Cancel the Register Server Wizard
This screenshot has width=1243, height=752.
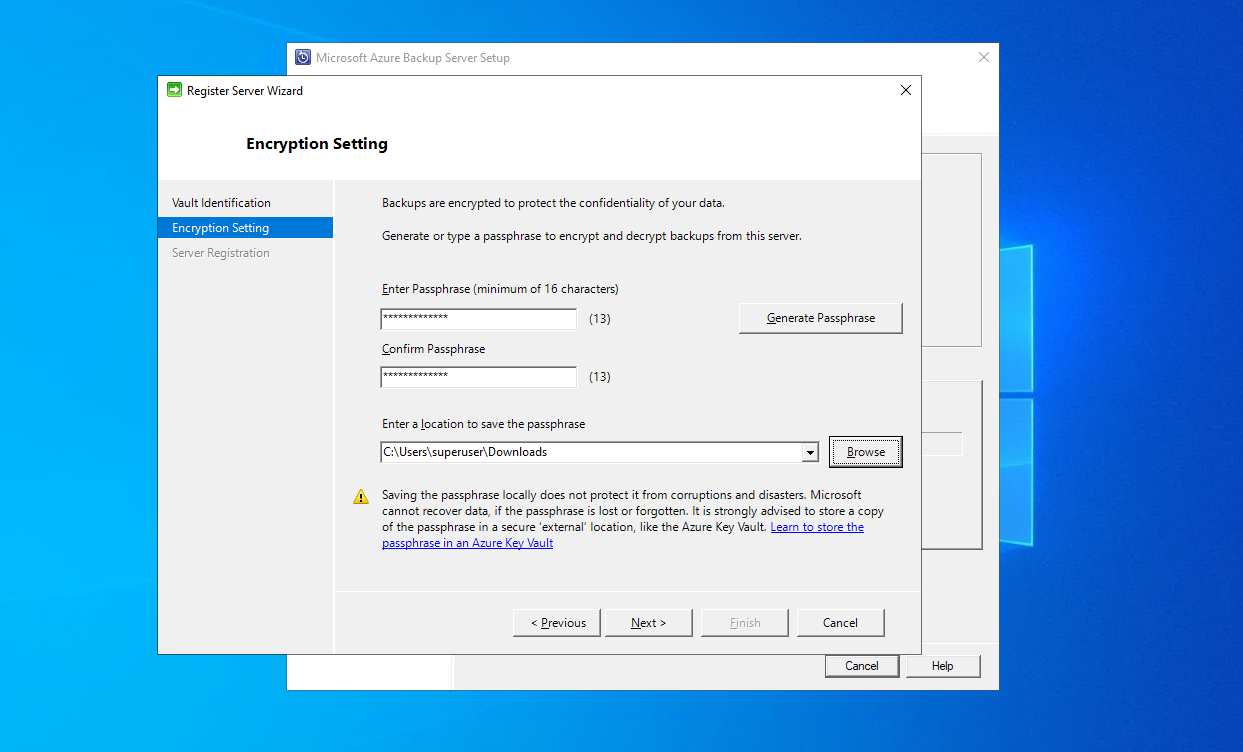pyautogui.click(x=841, y=623)
